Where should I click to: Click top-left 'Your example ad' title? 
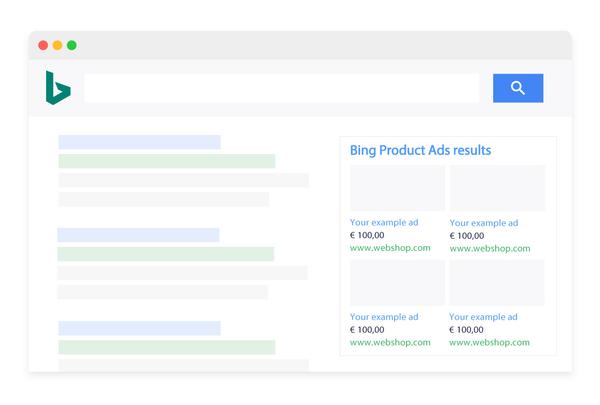(x=384, y=222)
